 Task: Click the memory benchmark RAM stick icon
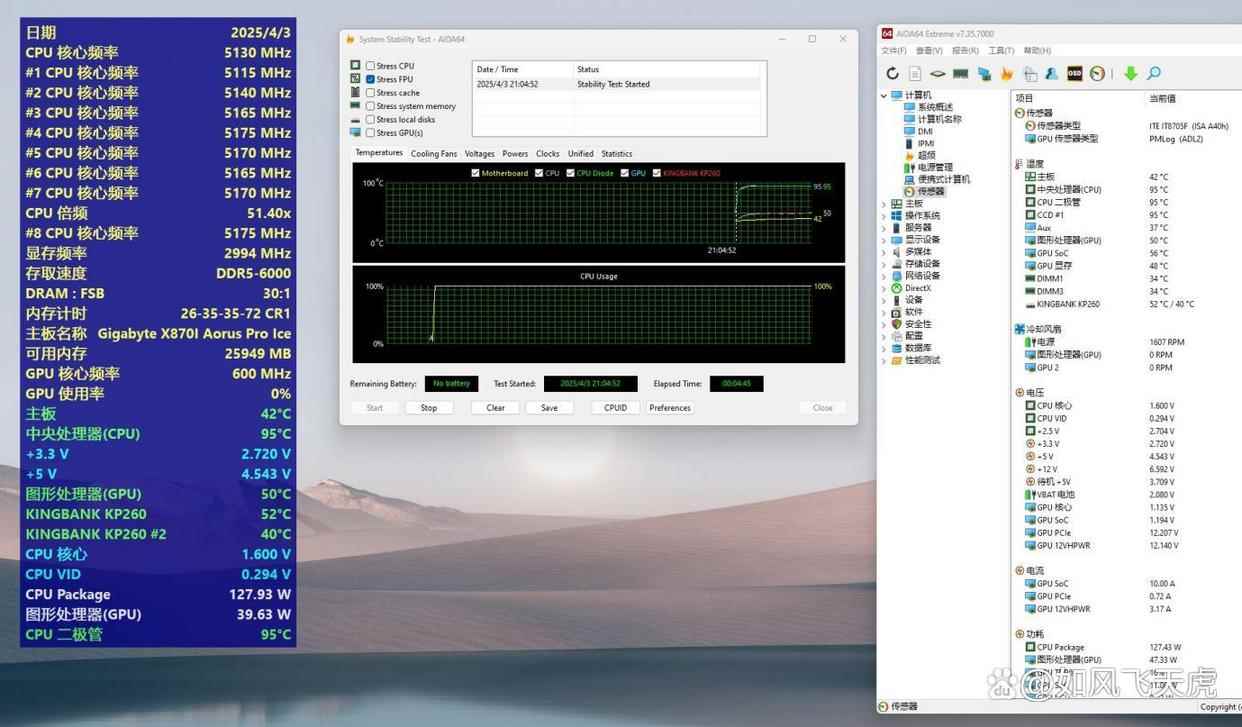coord(961,74)
